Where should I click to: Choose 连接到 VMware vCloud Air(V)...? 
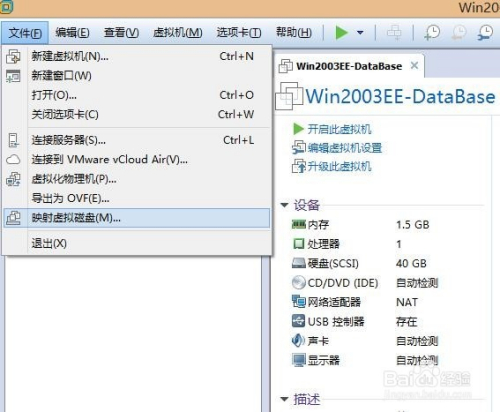pyautogui.click(x=137, y=160)
